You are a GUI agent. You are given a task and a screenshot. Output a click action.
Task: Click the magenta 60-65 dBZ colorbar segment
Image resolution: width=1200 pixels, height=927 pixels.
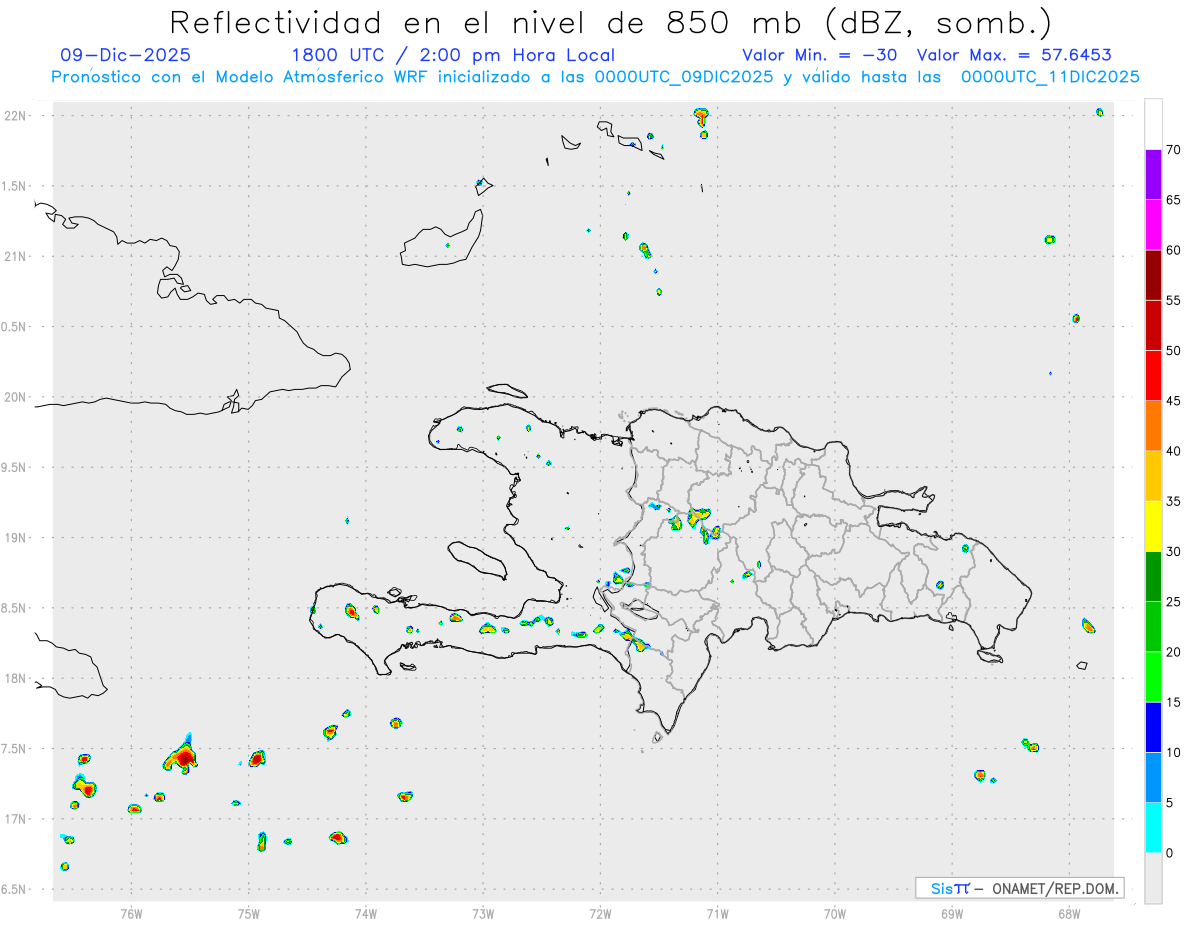(1153, 225)
